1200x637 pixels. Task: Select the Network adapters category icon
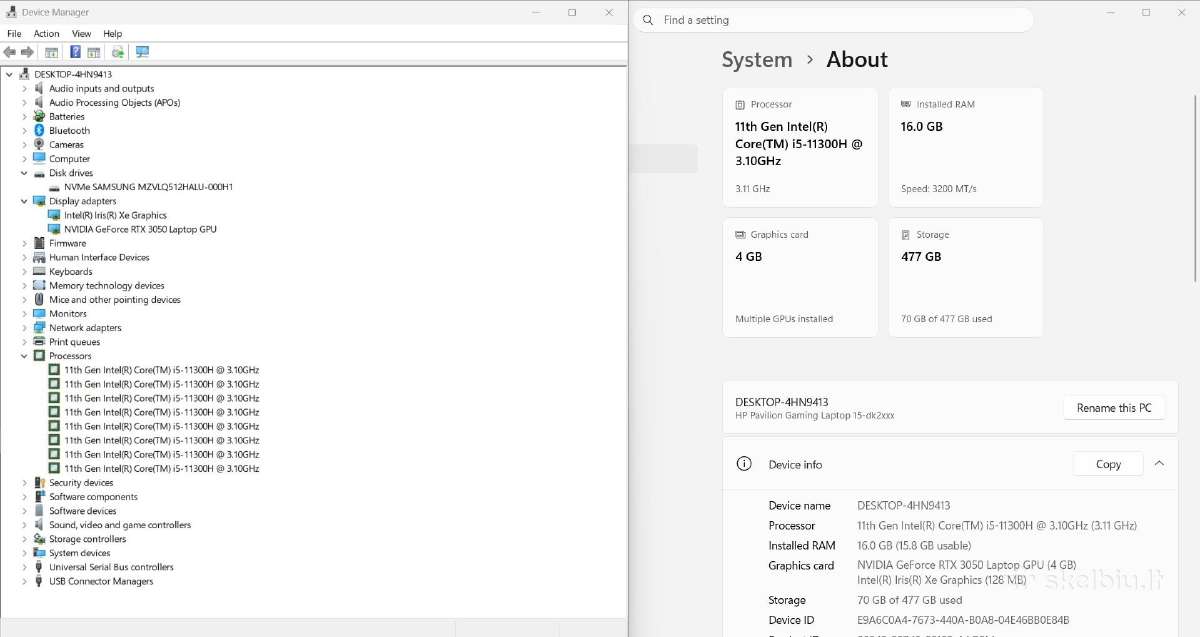point(39,328)
